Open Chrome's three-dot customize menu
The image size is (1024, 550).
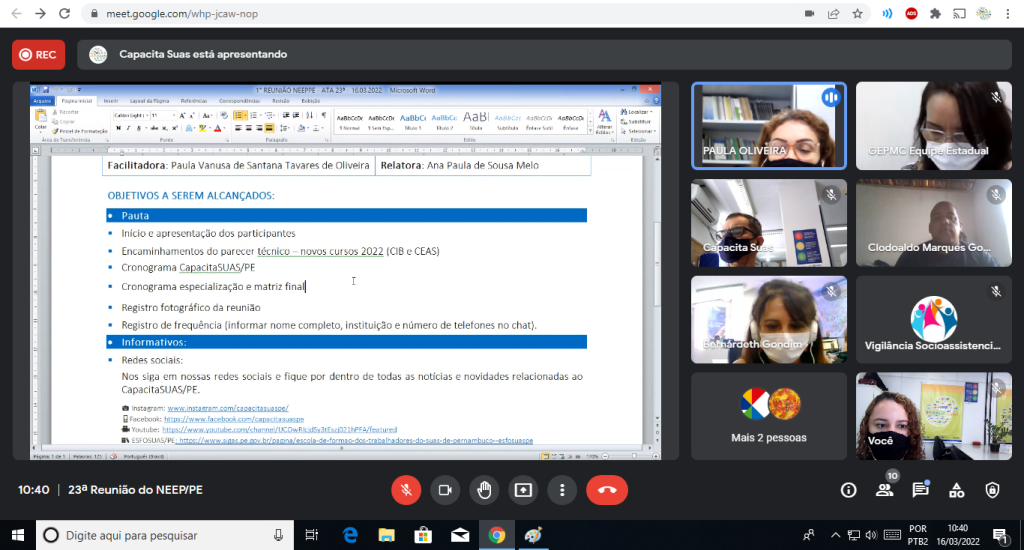coord(1009,14)
